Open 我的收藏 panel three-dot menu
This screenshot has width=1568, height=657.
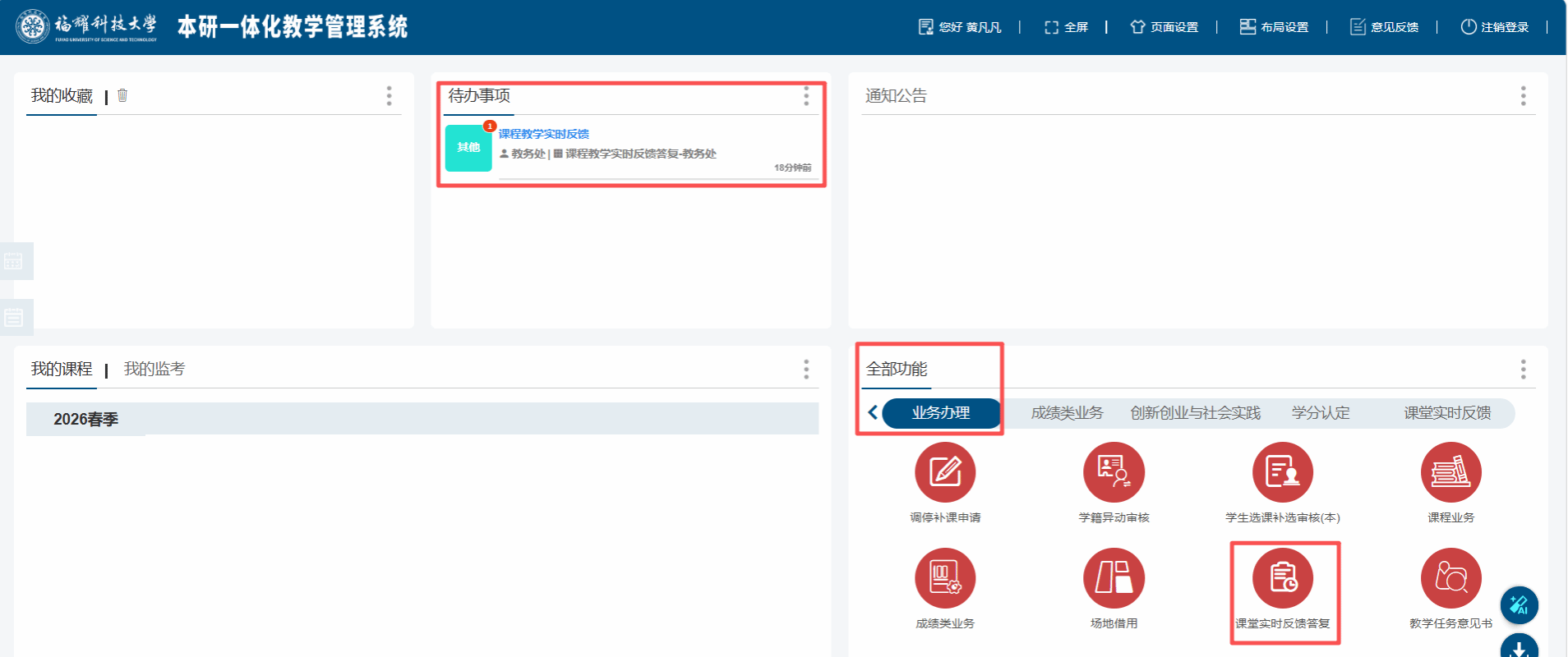point(389,96)
